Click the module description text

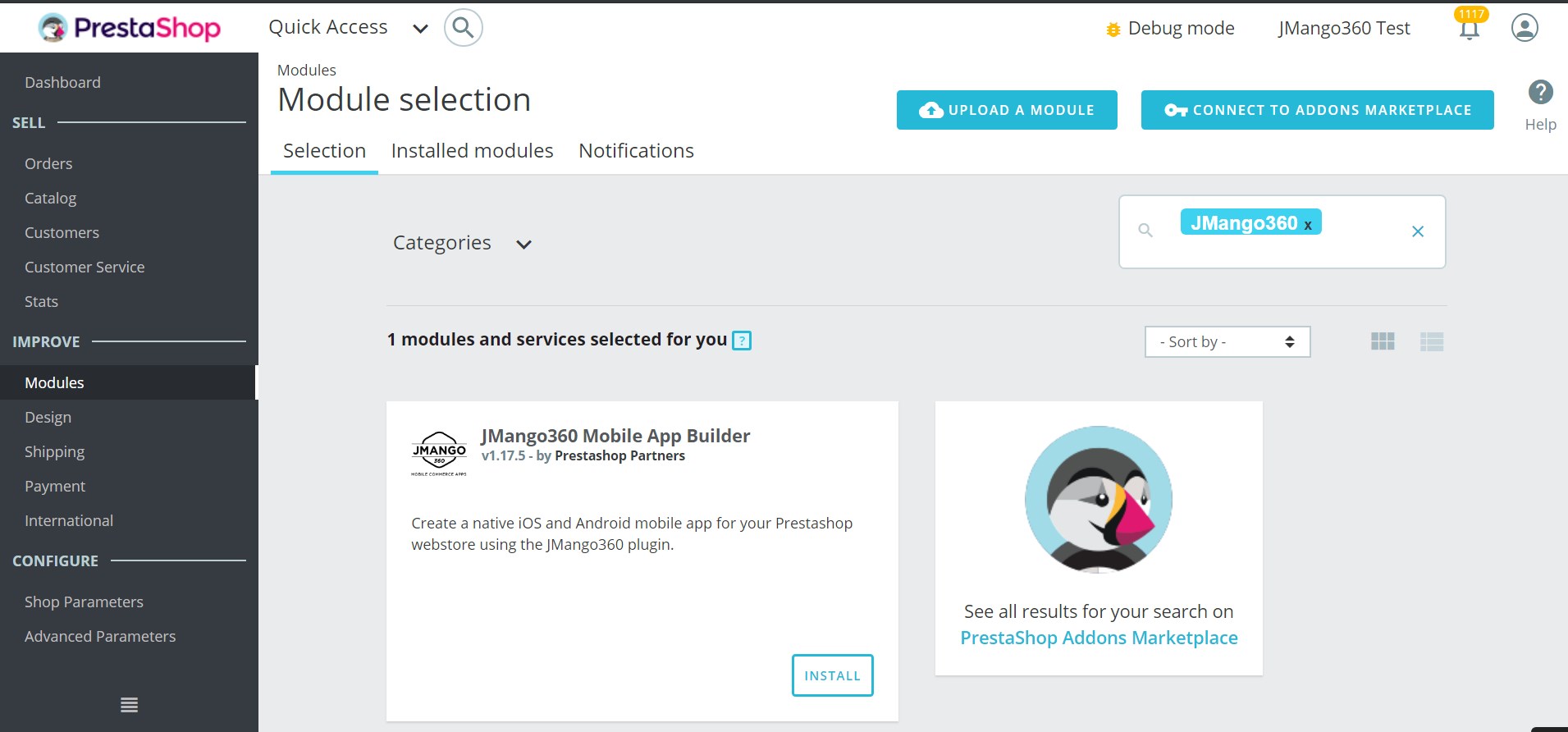632,533
